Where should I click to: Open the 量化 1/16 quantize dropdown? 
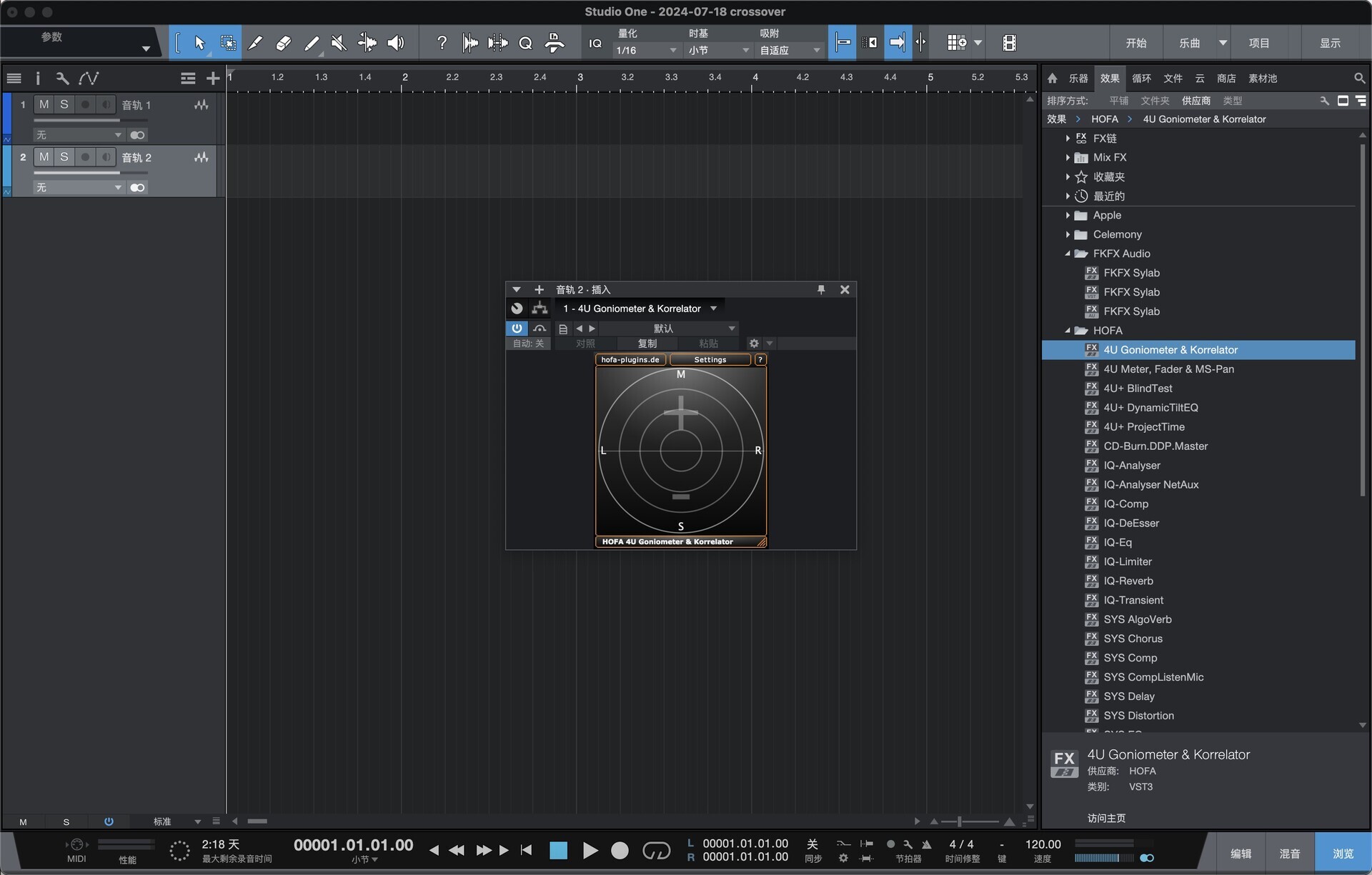click(x=646, y=50)
